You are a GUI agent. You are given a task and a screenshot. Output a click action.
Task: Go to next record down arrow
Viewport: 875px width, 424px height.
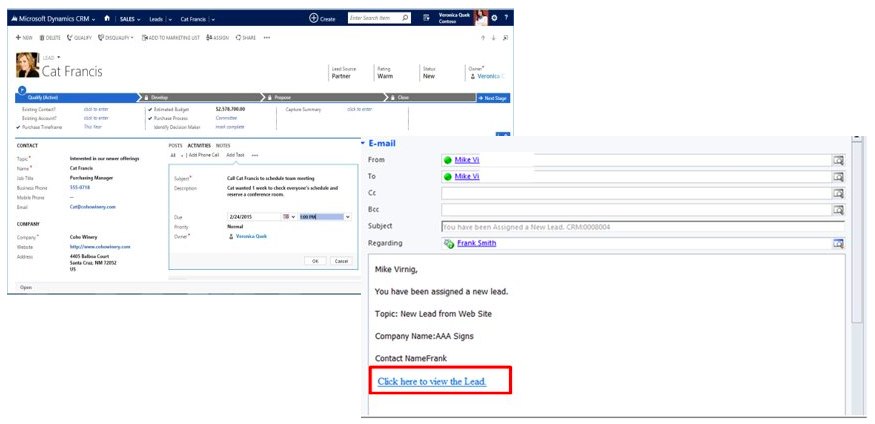(x=494, y=38)
